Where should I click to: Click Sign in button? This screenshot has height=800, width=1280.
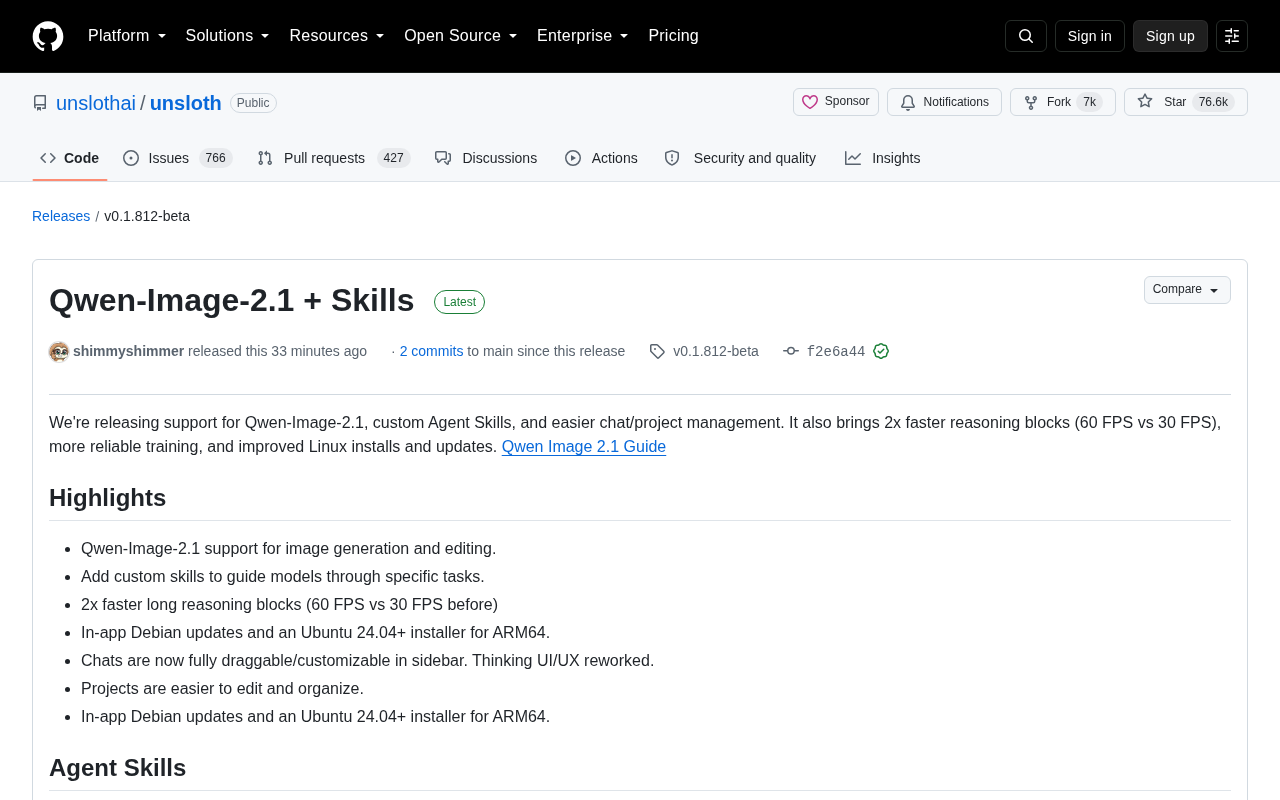(x=1090, y=36)
